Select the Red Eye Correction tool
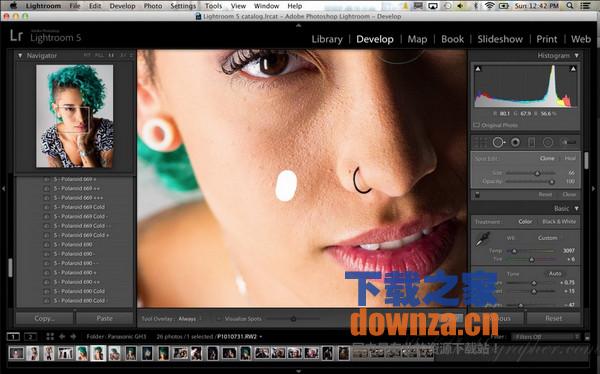The image size is (600, 374). (515, 142)
